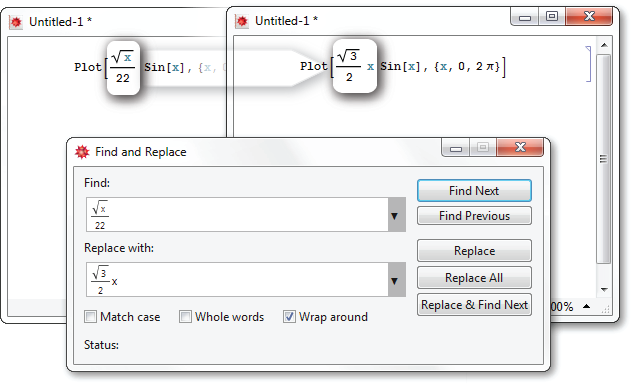This screenshot has width=632, height=389.
Task: Click inside the Replace with input field
Action: pos(237,280)
